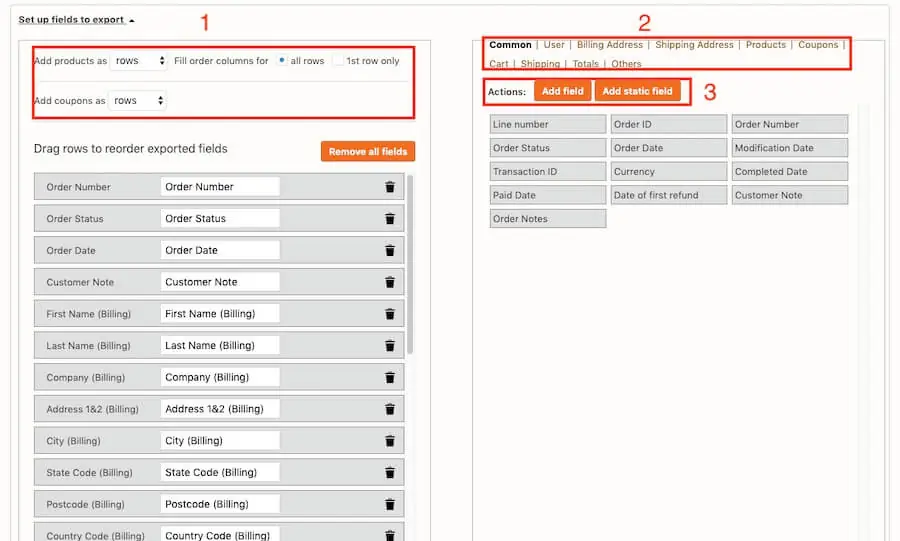
Task: Select the 'Order Number' available field
Action: pyautogui.click(x=790, y=124)
